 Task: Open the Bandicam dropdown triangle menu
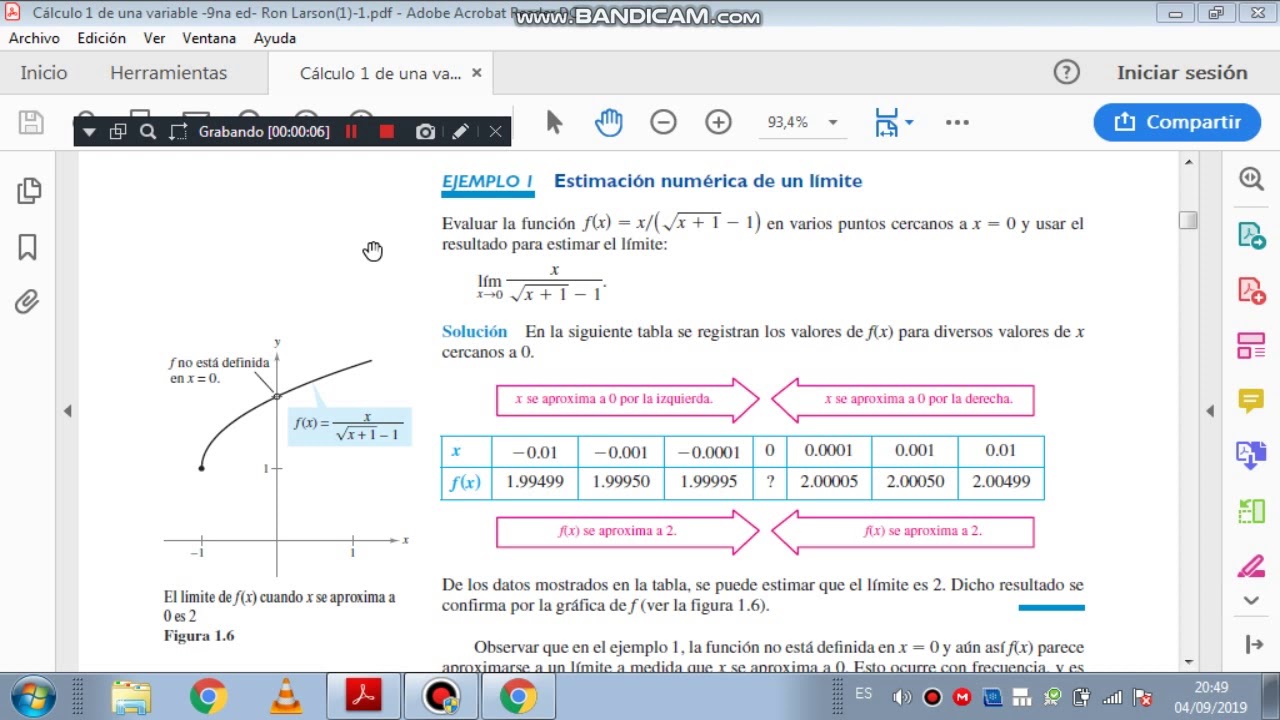pyautogui.click(x=89, y=131)
